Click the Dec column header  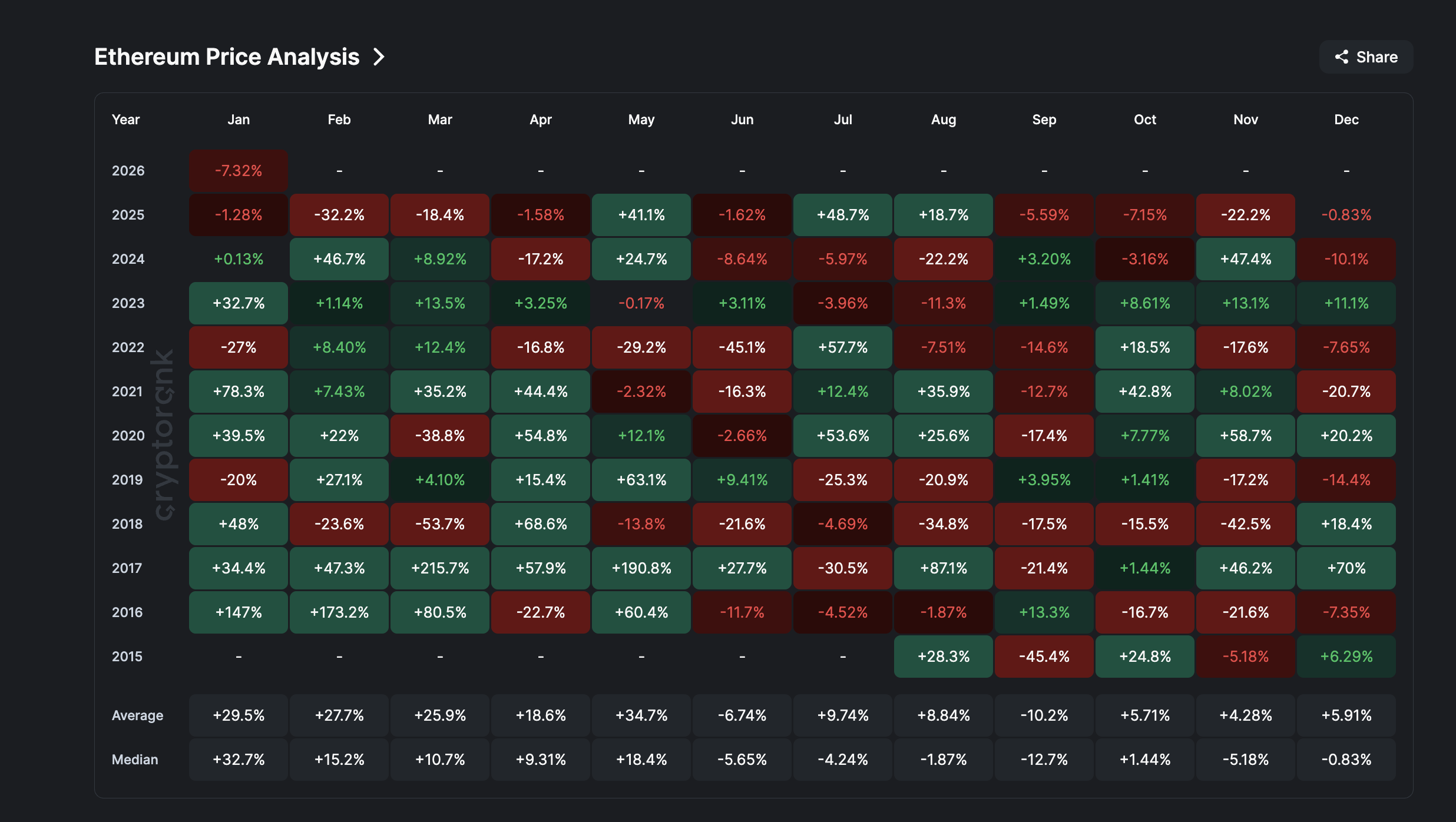[x=1346, y=120]
